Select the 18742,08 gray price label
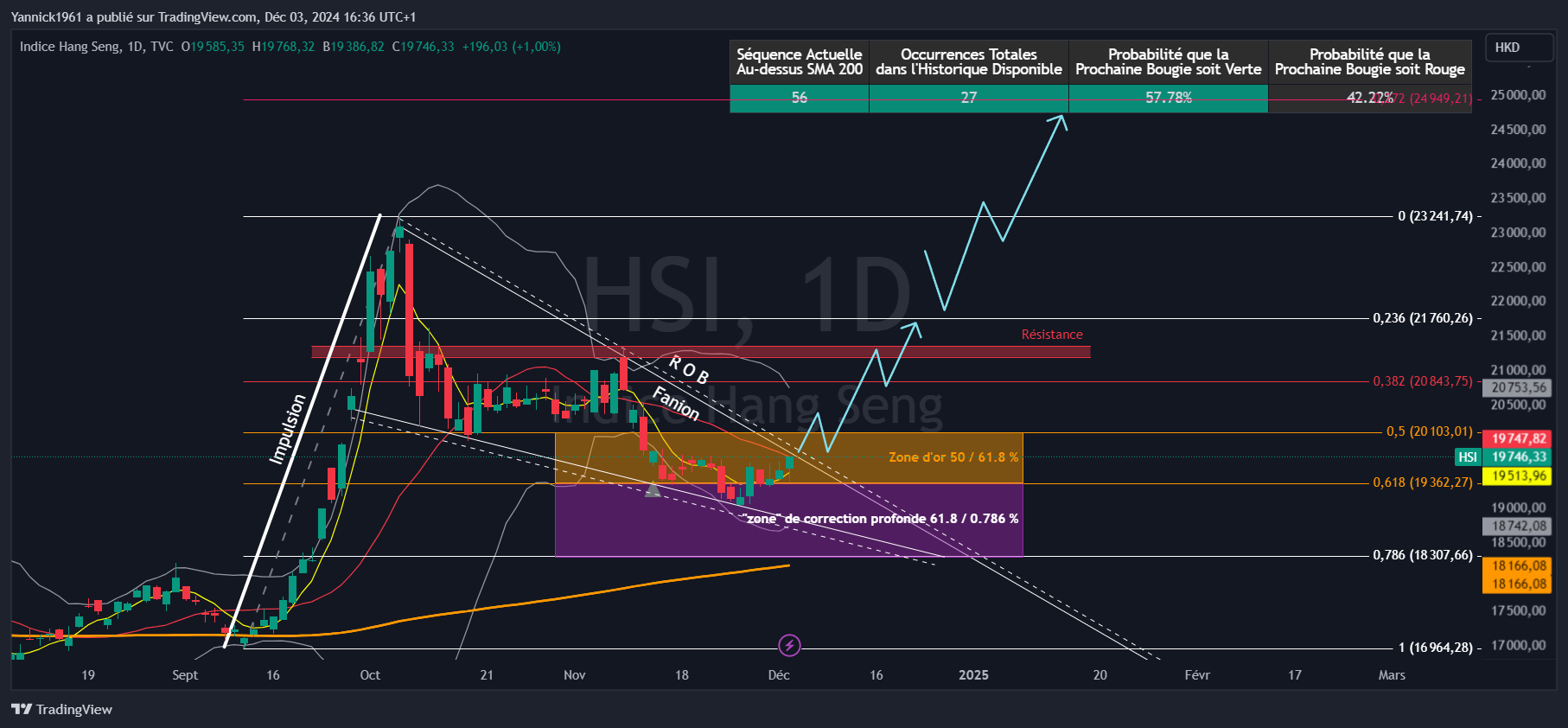Viewport: 1568px width, 728px height. 1519,526
